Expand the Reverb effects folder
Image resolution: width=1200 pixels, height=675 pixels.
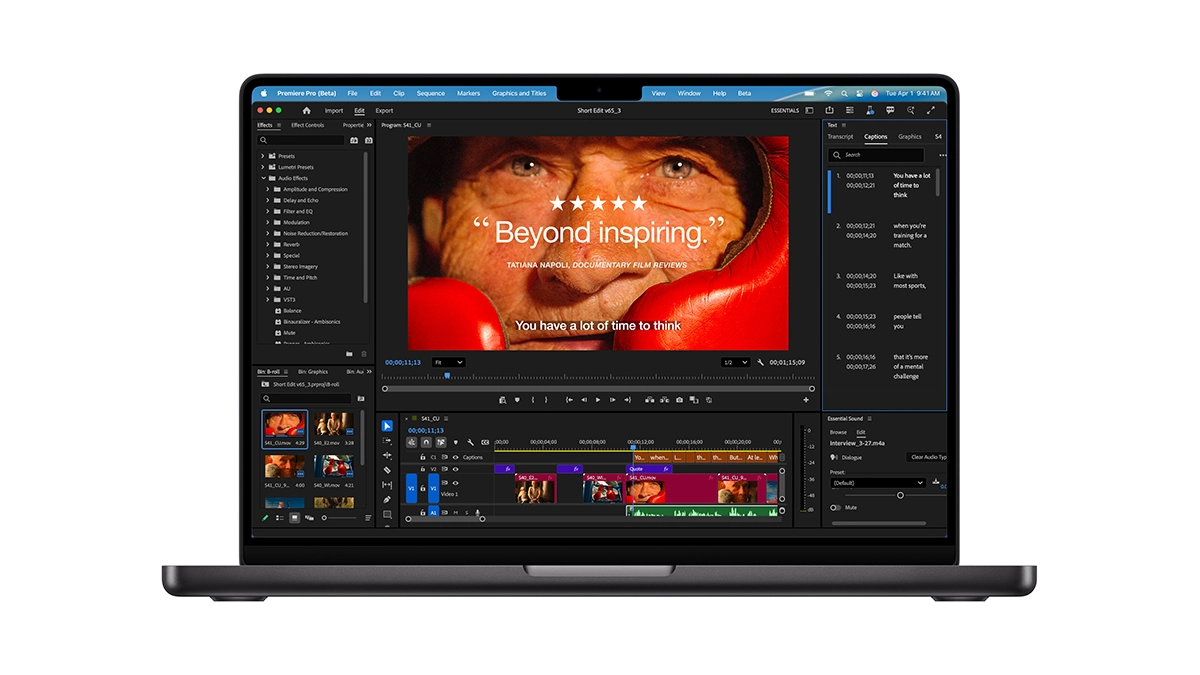[267, 244]
